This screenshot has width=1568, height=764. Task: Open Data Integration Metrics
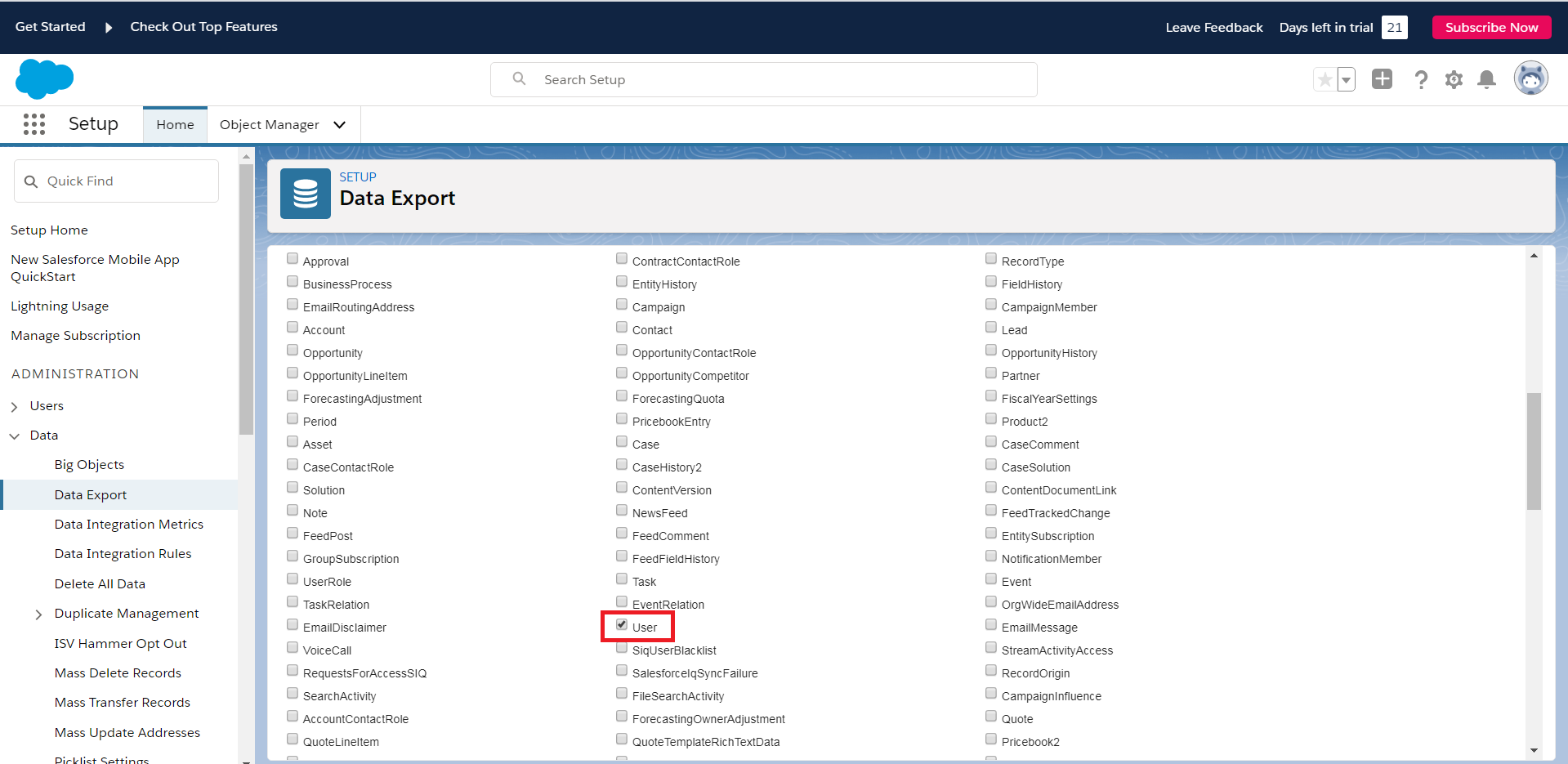pos(129,525)
